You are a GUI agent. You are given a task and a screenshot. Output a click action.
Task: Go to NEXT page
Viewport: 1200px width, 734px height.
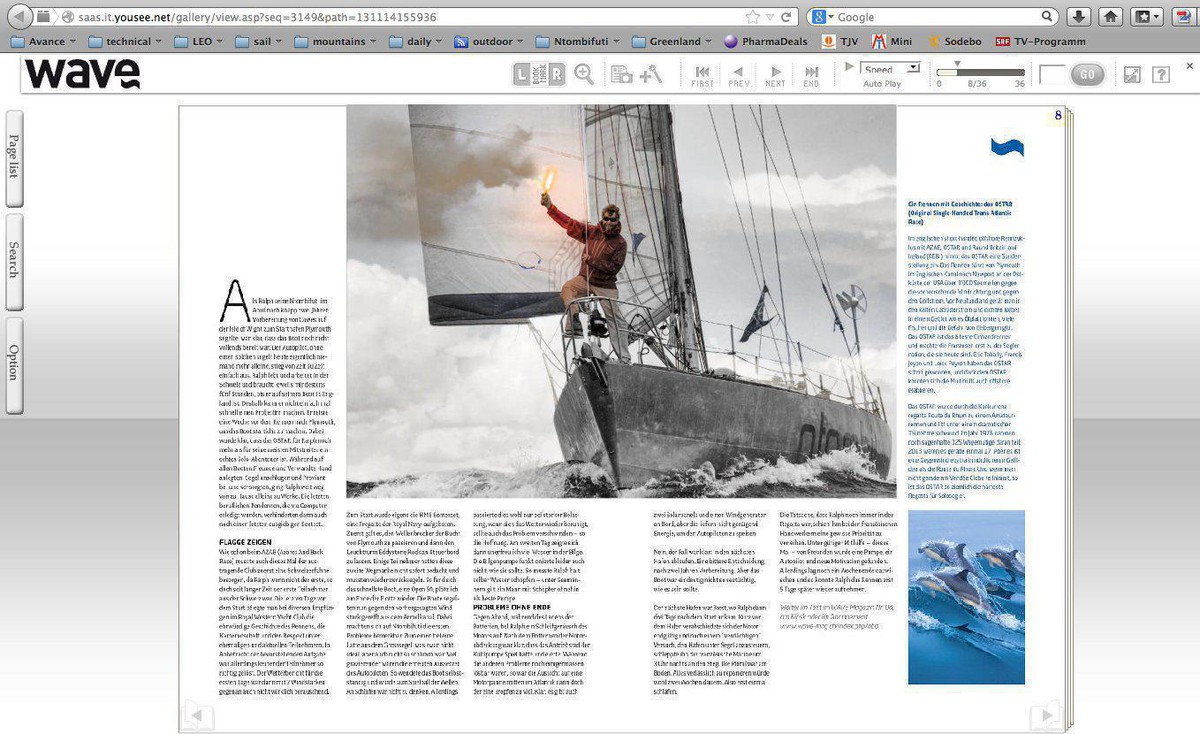click(775, 76)
